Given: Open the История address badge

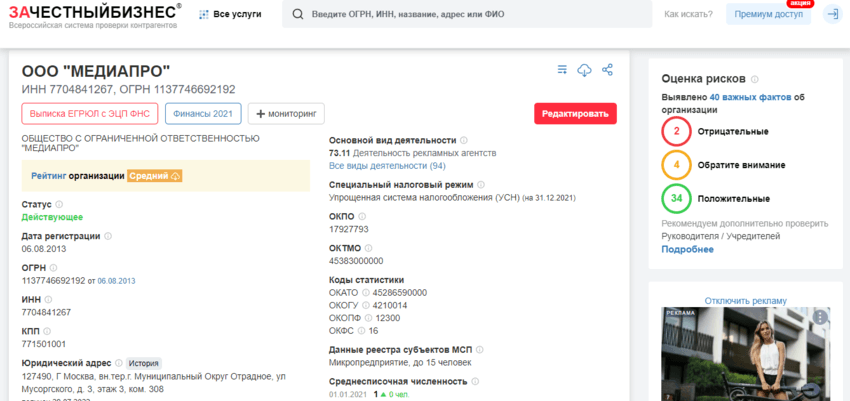Looking at the screenshot, I should click(x=144, y=363).
